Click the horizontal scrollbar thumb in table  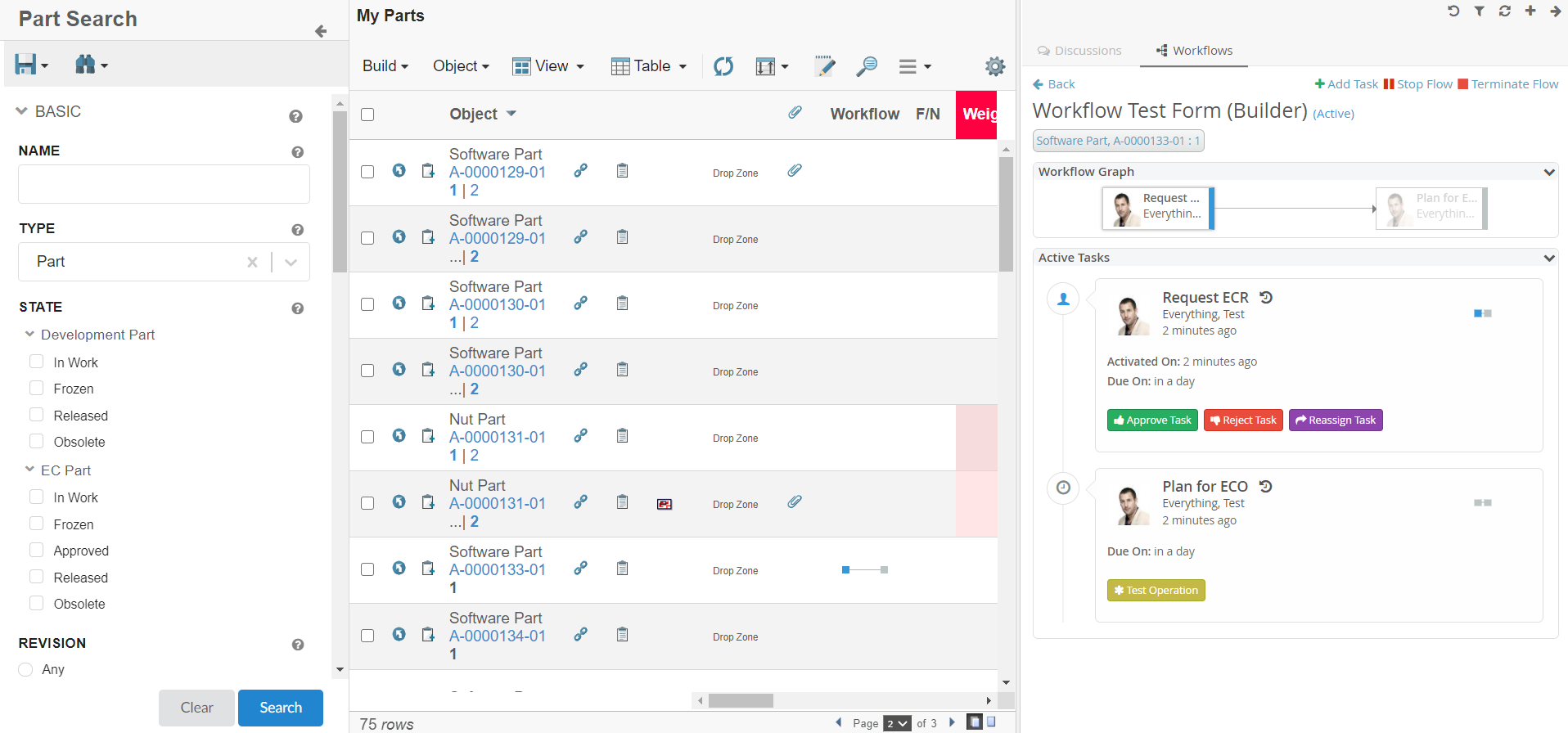pyautogui.click(x=741, y=700)
